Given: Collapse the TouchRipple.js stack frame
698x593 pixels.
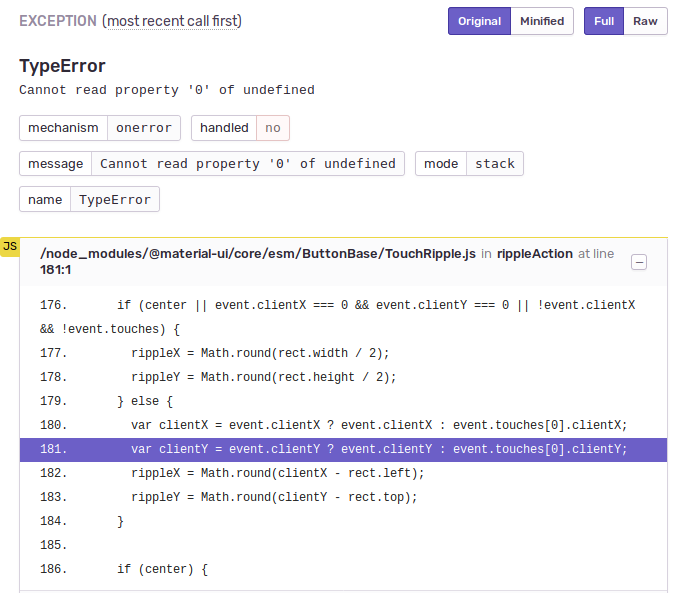Looking at the screenshot, I should click(x=639, y=262).
